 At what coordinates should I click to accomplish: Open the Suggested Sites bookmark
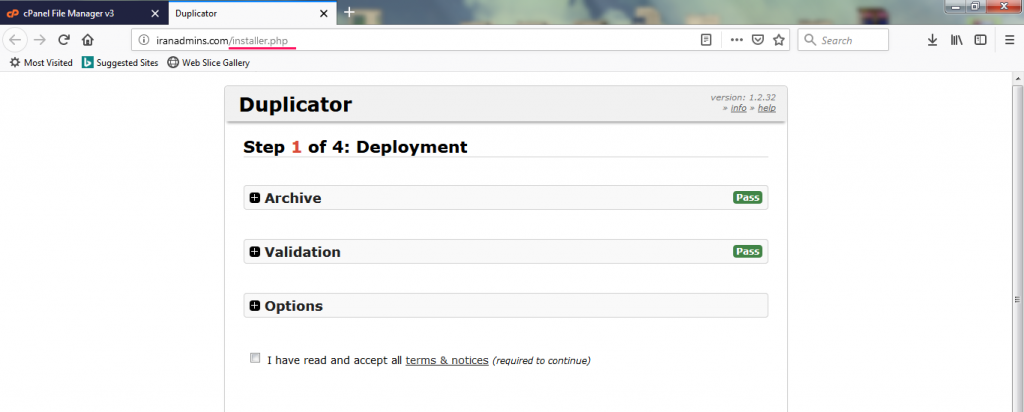pyautogui.click(x=120, y=63)
